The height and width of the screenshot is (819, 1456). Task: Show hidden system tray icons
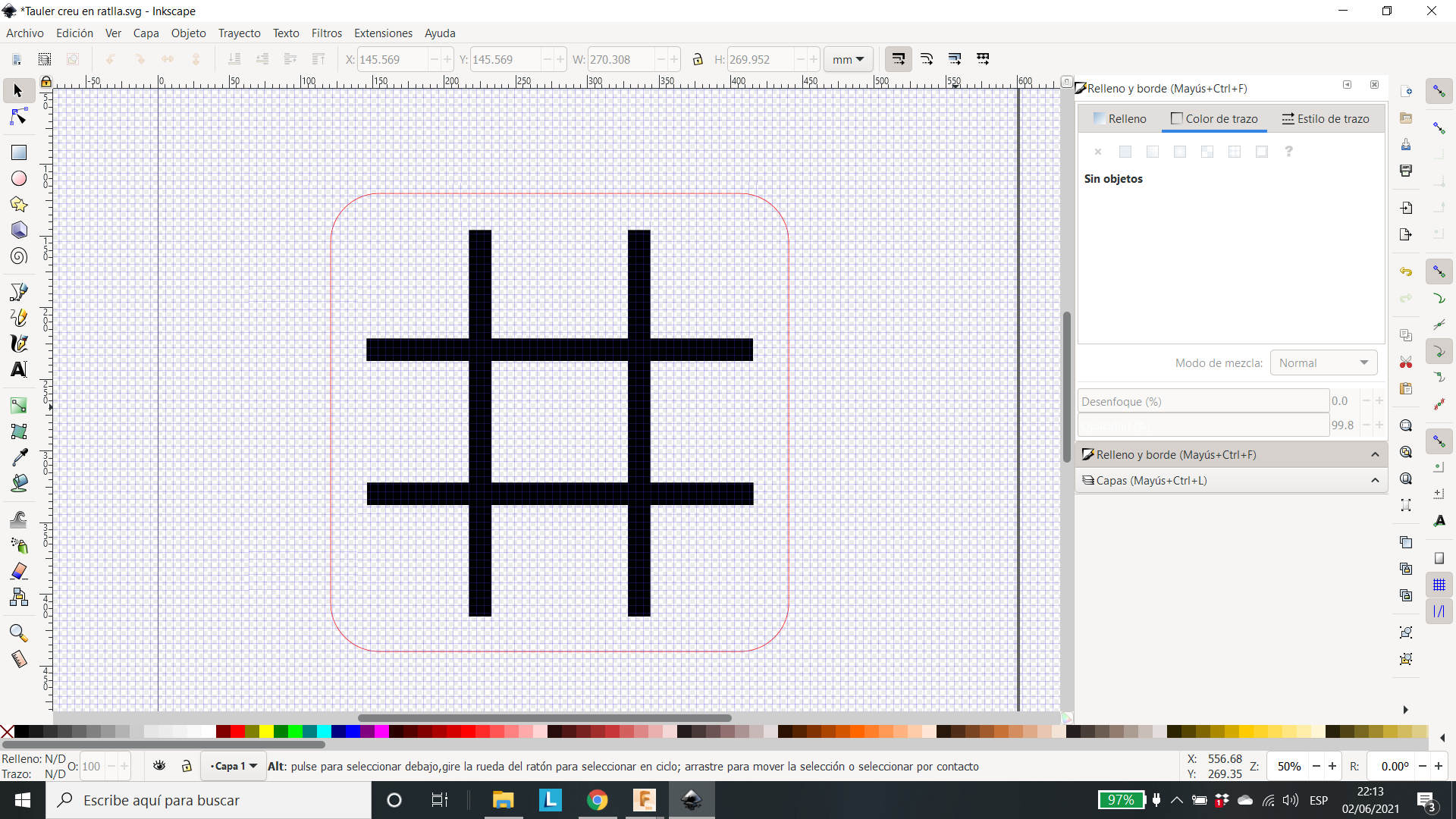(1177, 800)
